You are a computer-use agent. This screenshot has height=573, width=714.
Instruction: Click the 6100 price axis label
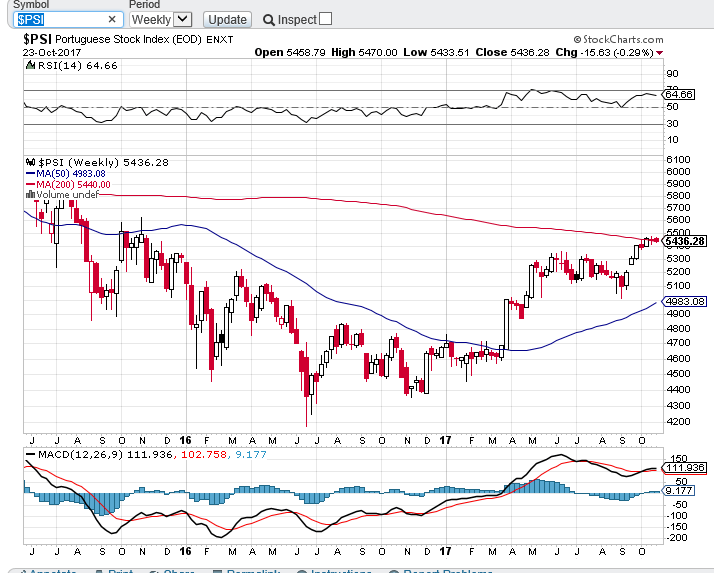coord(678,160)
